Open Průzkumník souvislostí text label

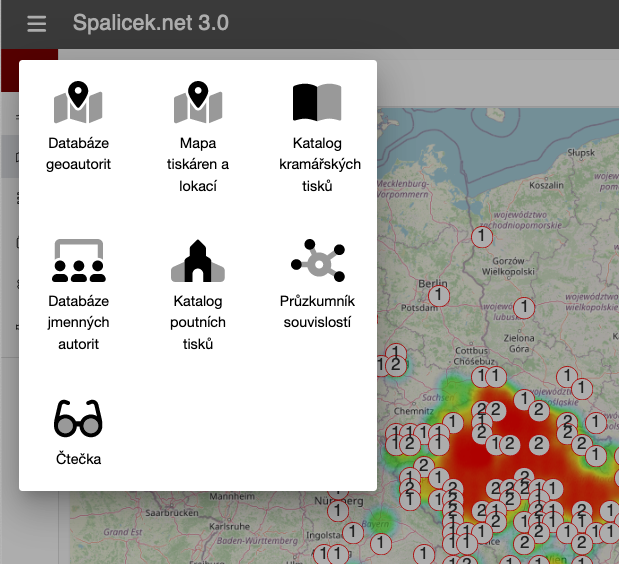click(317, 311)
